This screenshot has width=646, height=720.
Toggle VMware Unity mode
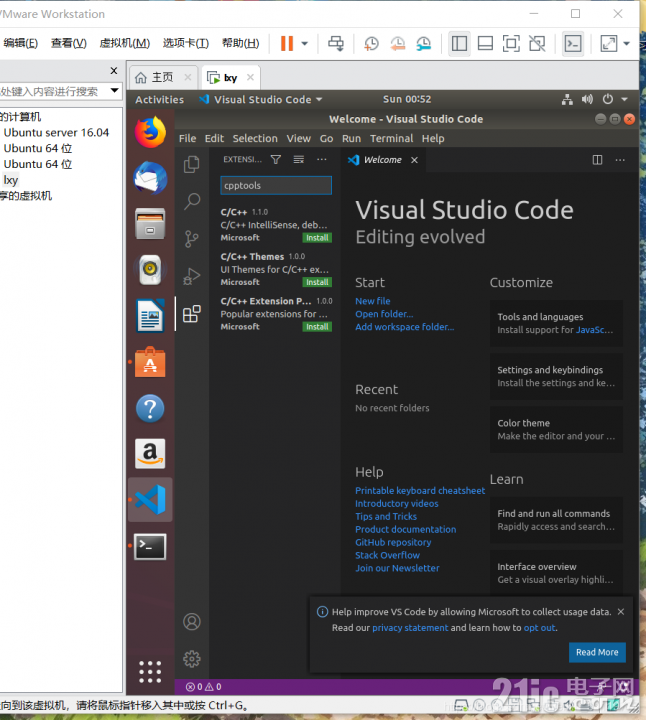pos(537,44)
